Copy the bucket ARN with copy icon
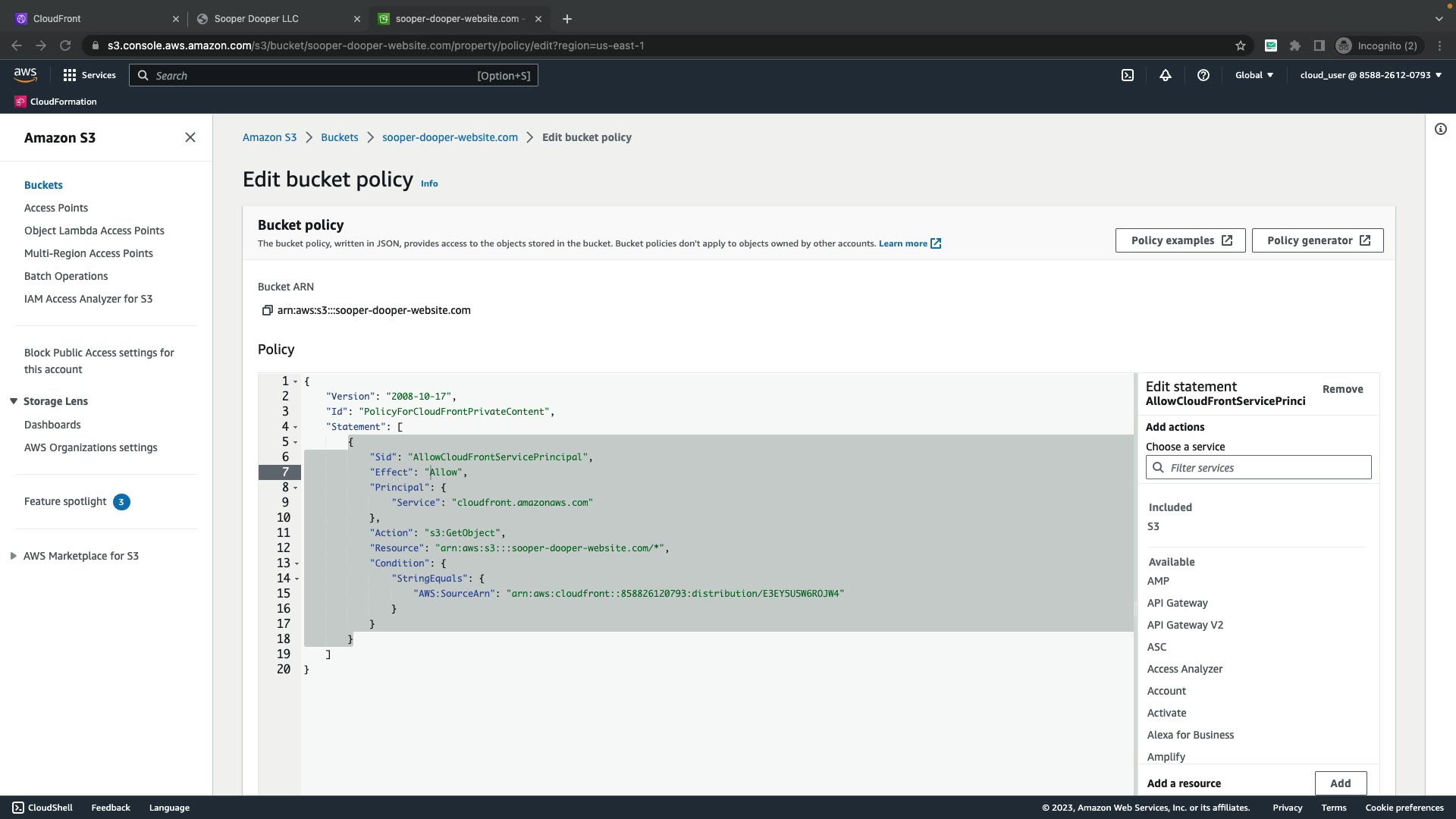The image size is (1456, 819). click(267, 310)
